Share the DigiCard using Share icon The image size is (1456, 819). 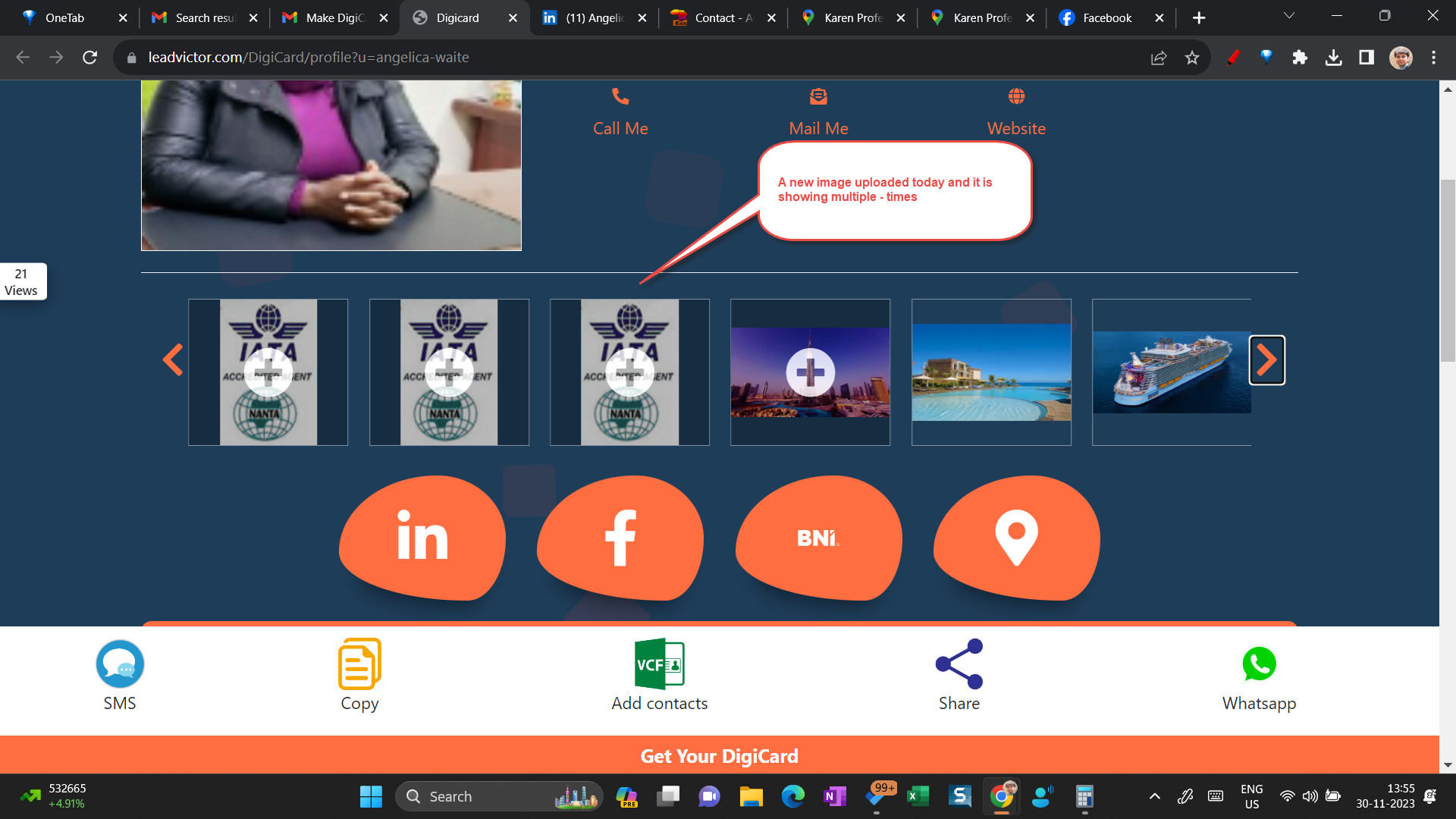point(959,664)
